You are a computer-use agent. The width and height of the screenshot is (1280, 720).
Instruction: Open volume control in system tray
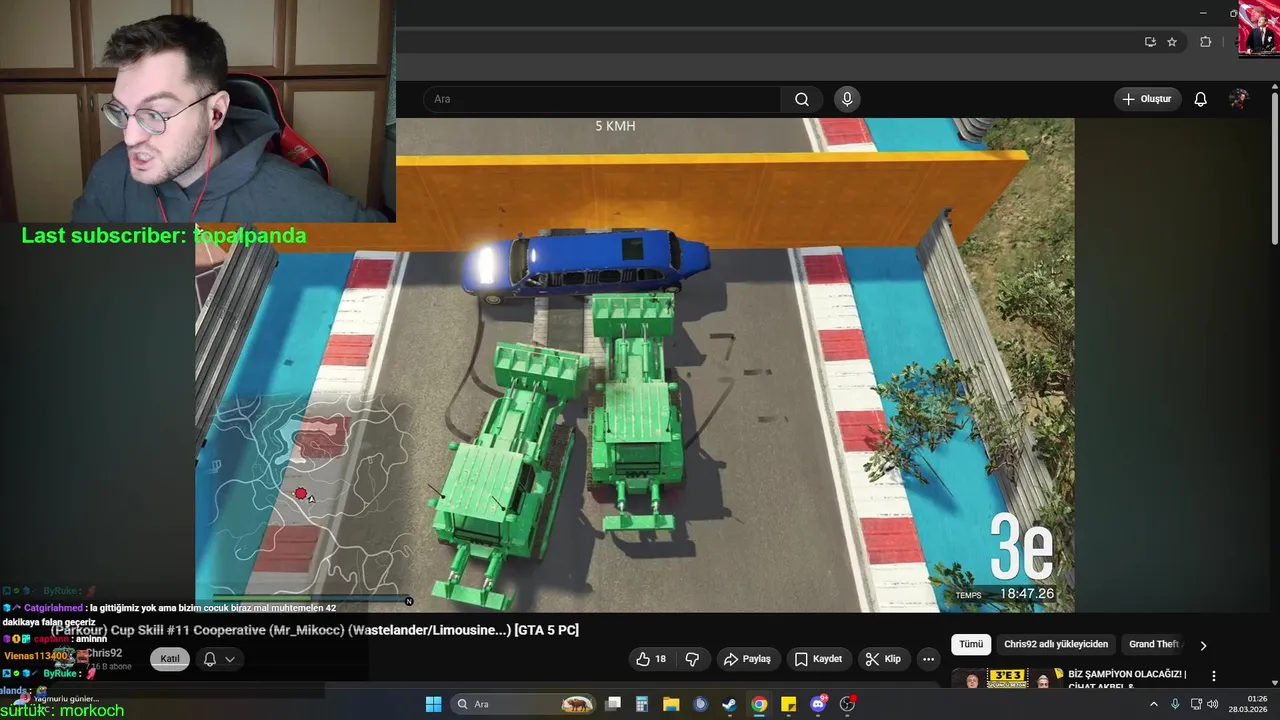point(1212,704)
